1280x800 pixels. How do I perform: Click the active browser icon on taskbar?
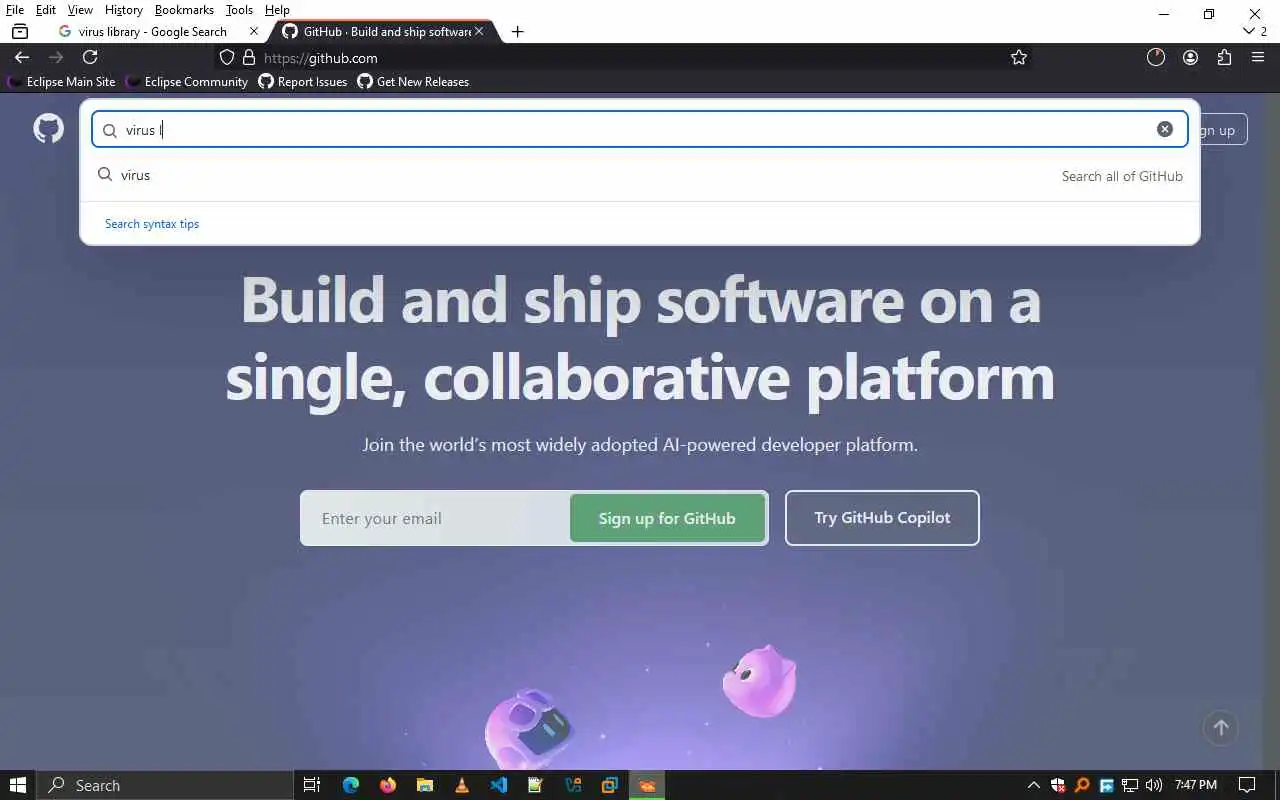click(x=647, y=785)
